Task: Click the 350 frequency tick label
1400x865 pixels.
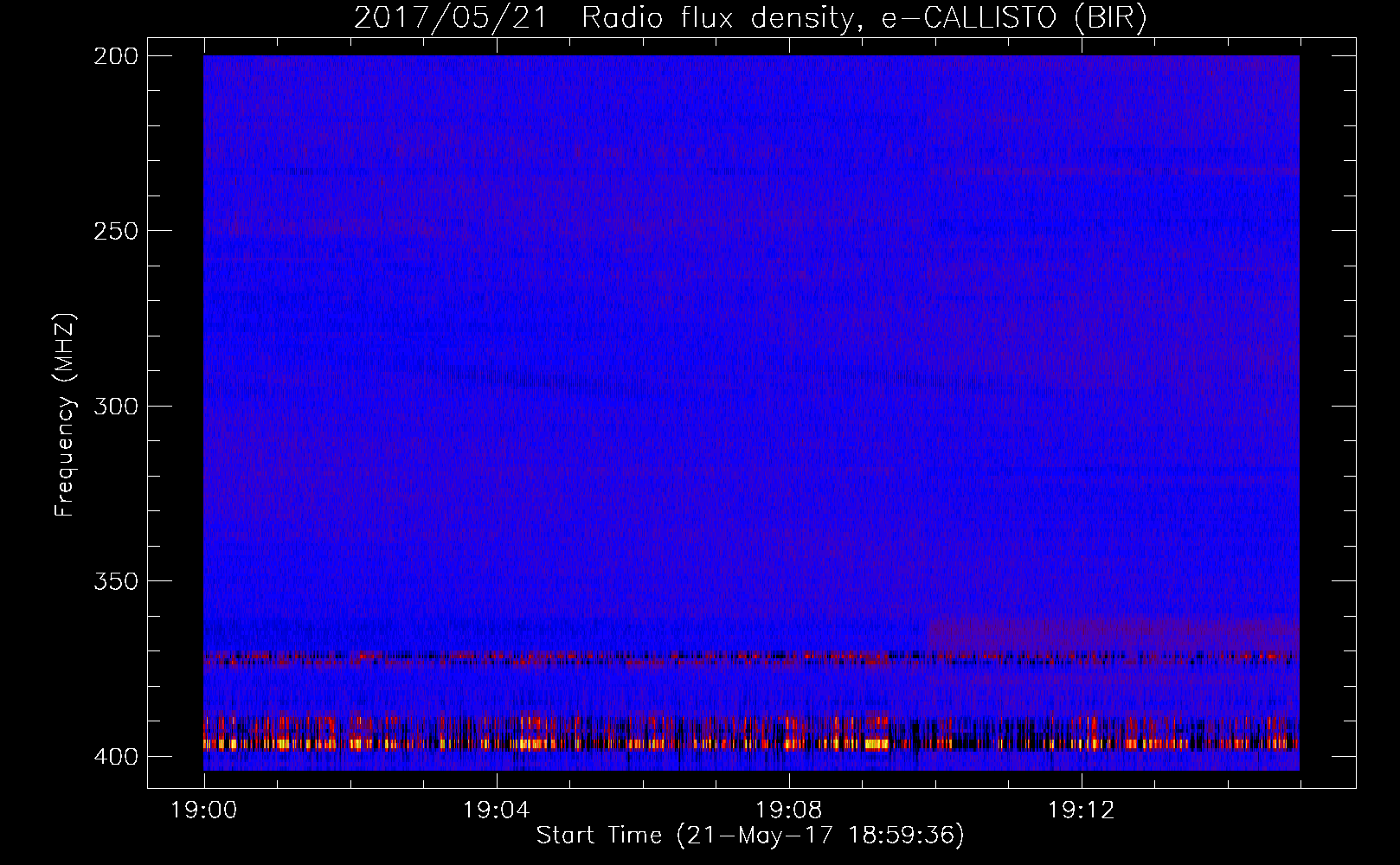Action: click(115, 580)
